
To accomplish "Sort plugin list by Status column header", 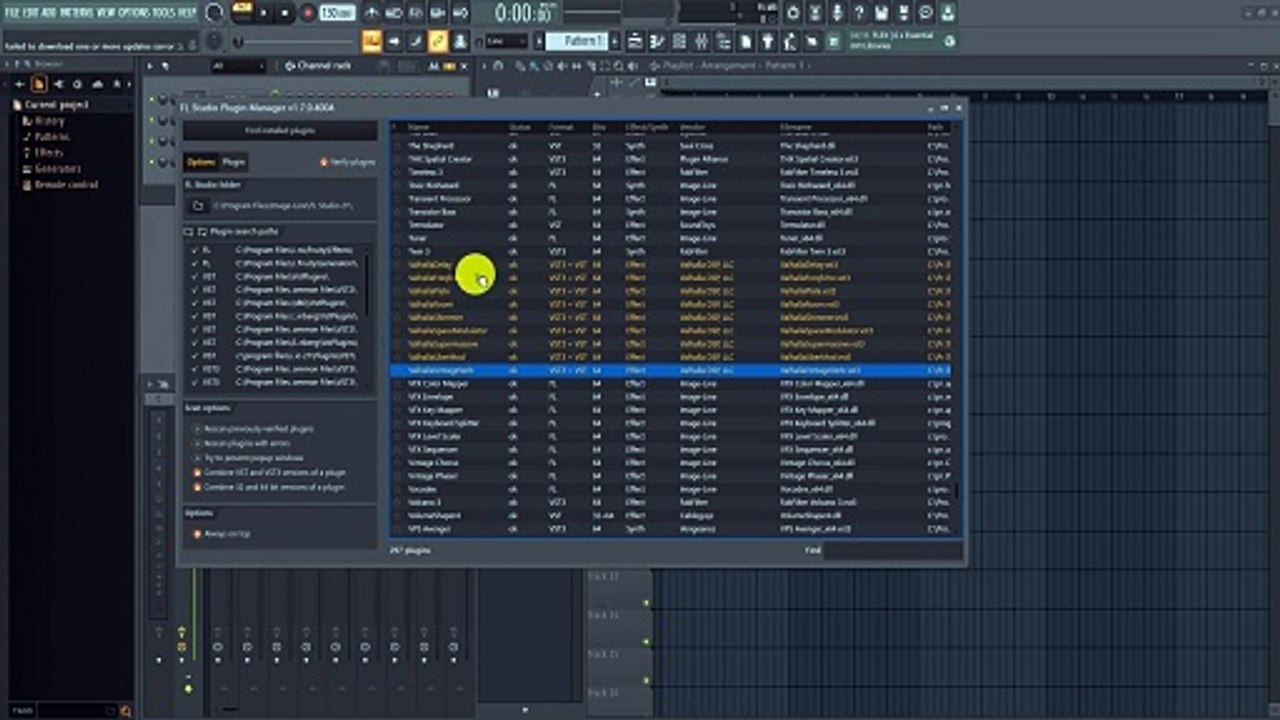I will 520,128.
